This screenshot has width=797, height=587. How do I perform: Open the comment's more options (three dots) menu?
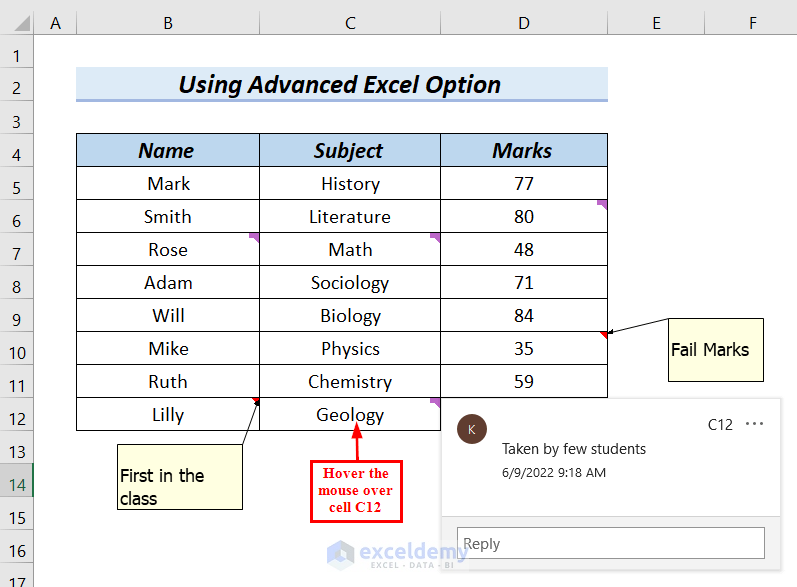point(754,424)
